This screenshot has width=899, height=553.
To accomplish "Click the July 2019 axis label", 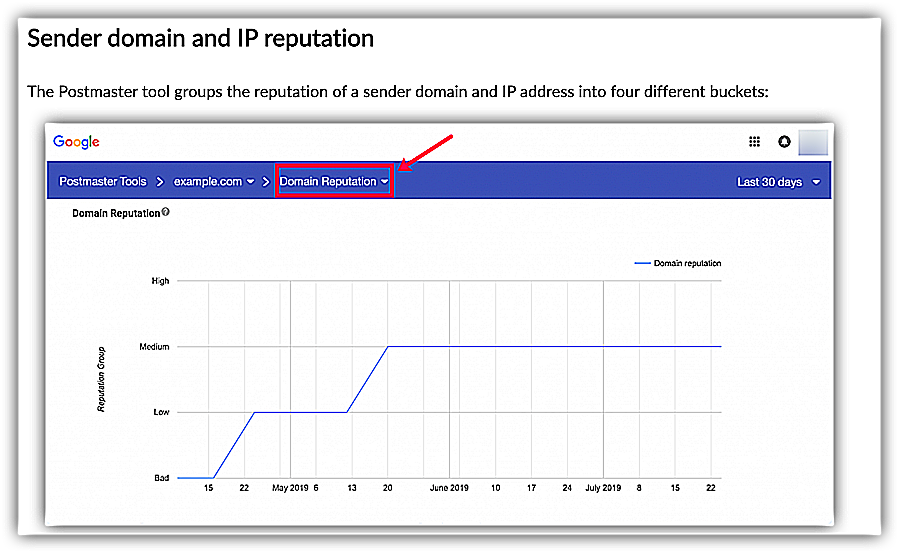I will (x=603, y=488).
